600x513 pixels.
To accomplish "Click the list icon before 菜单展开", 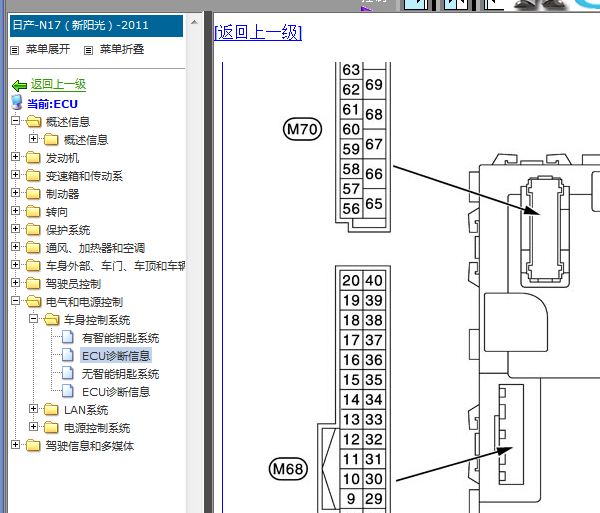I will click(x=15, y=50).
